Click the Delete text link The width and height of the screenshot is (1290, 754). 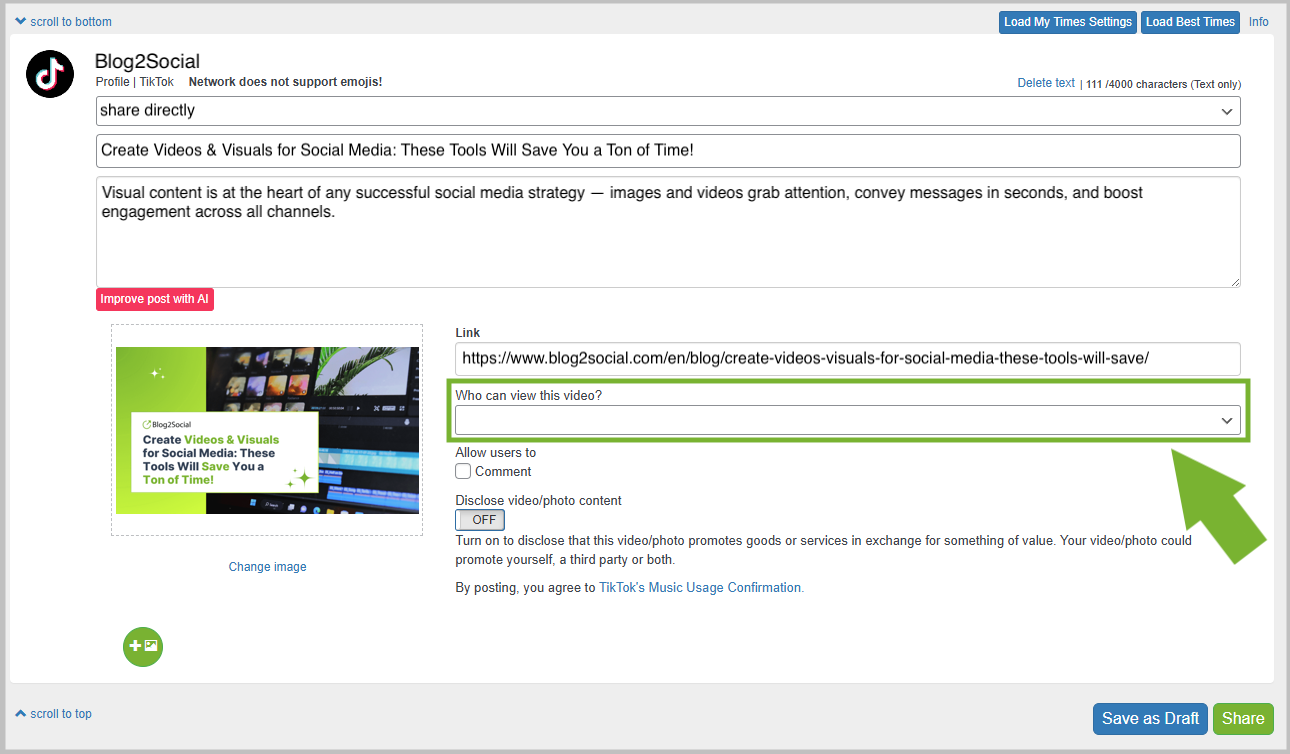tap(1046, 83)
